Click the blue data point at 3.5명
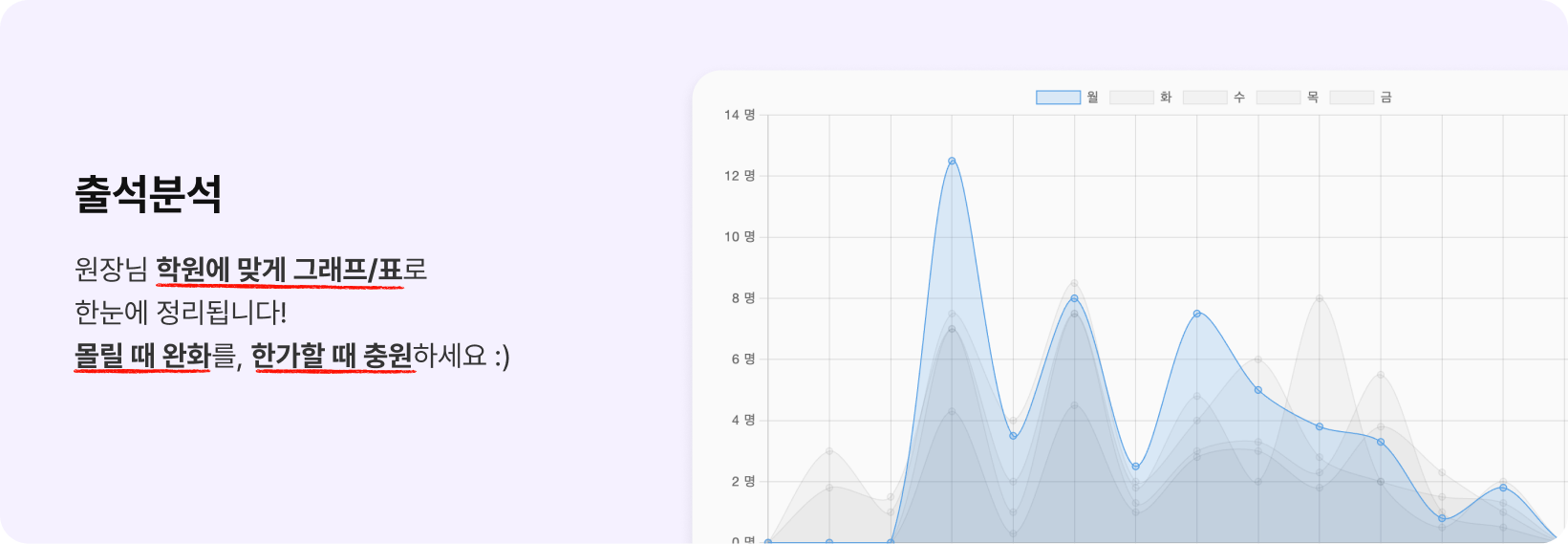Viewport: 1568px width, 544px height. (1013, 436)
